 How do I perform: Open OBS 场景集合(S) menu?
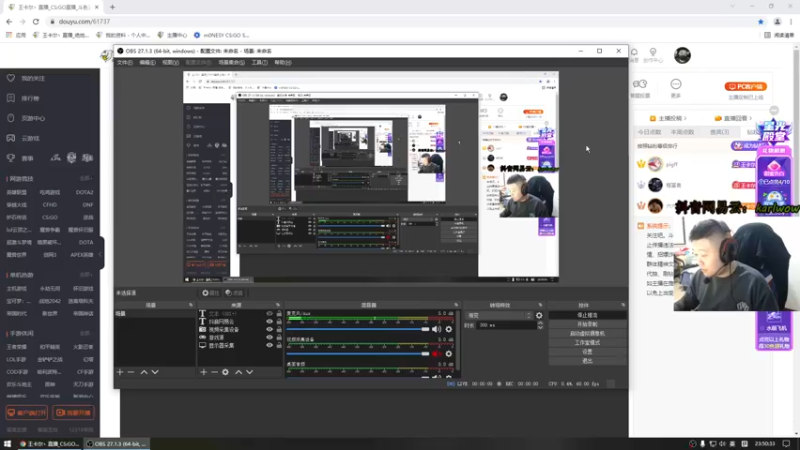pyautogui.click(x=232, y=63)
